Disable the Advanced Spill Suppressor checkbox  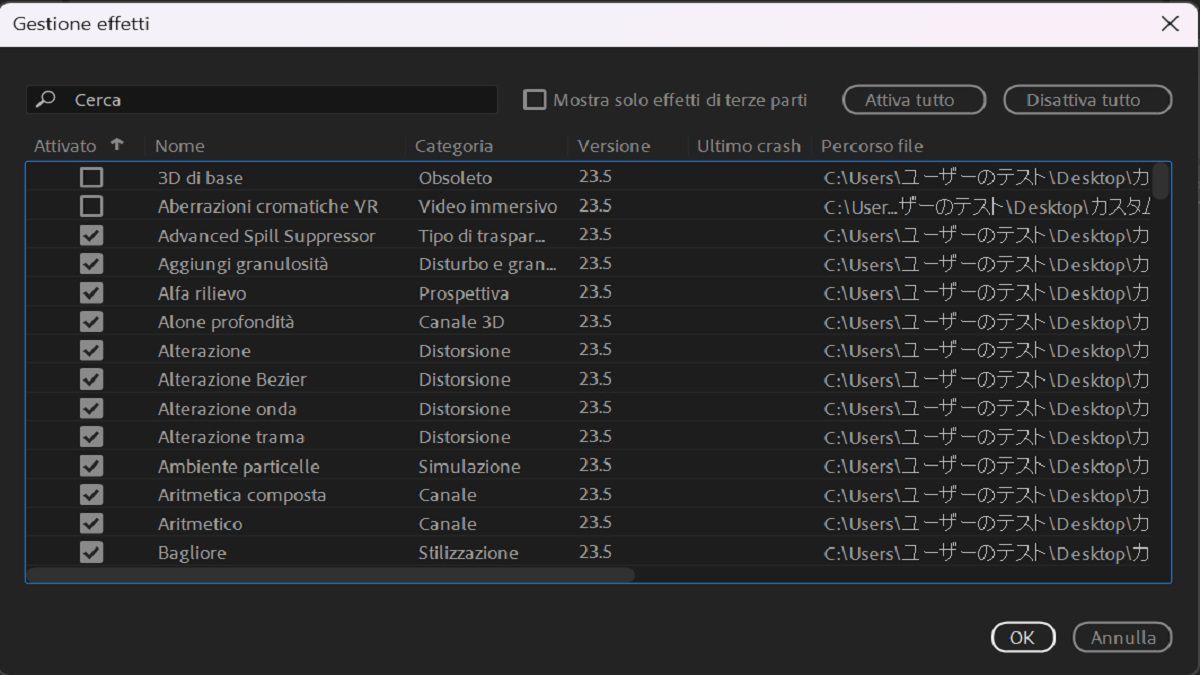pos(91,236)
